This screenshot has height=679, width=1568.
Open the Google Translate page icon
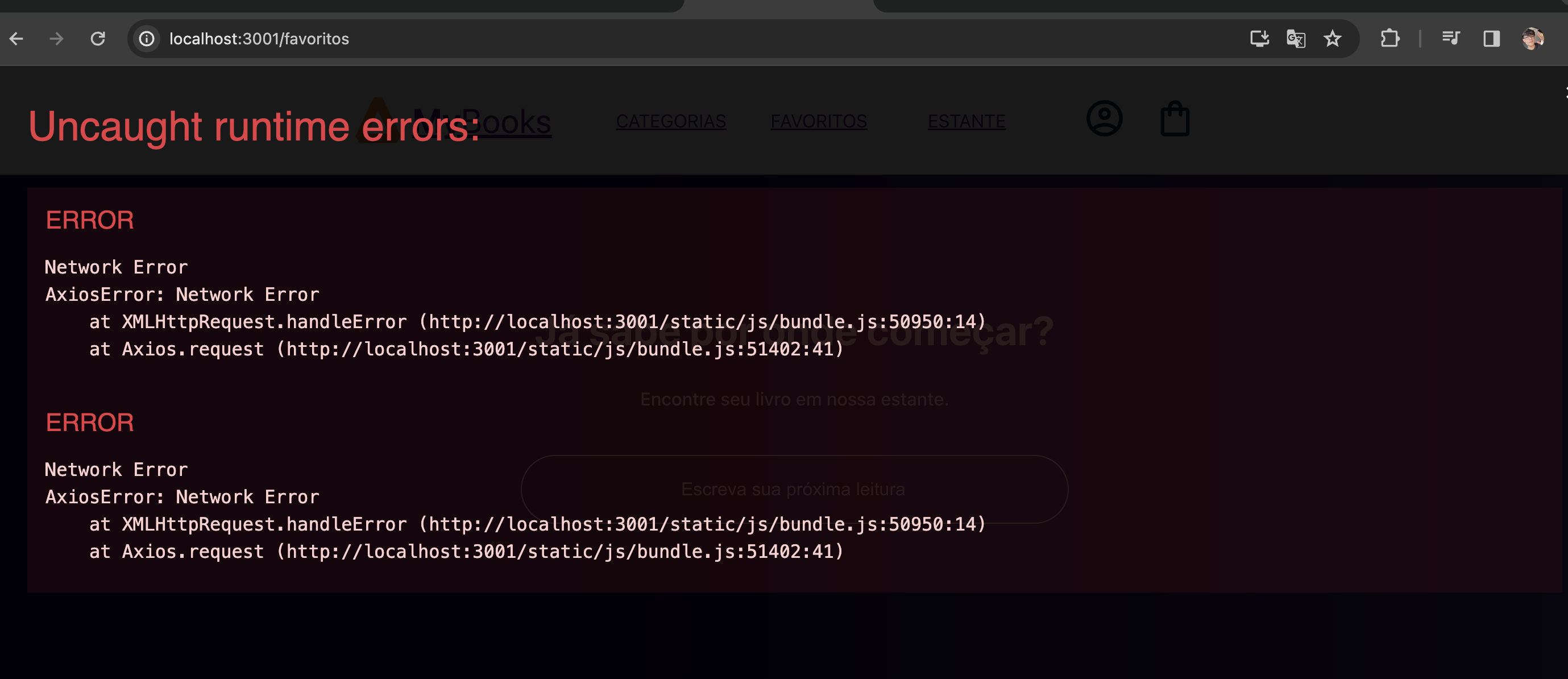1296,39
